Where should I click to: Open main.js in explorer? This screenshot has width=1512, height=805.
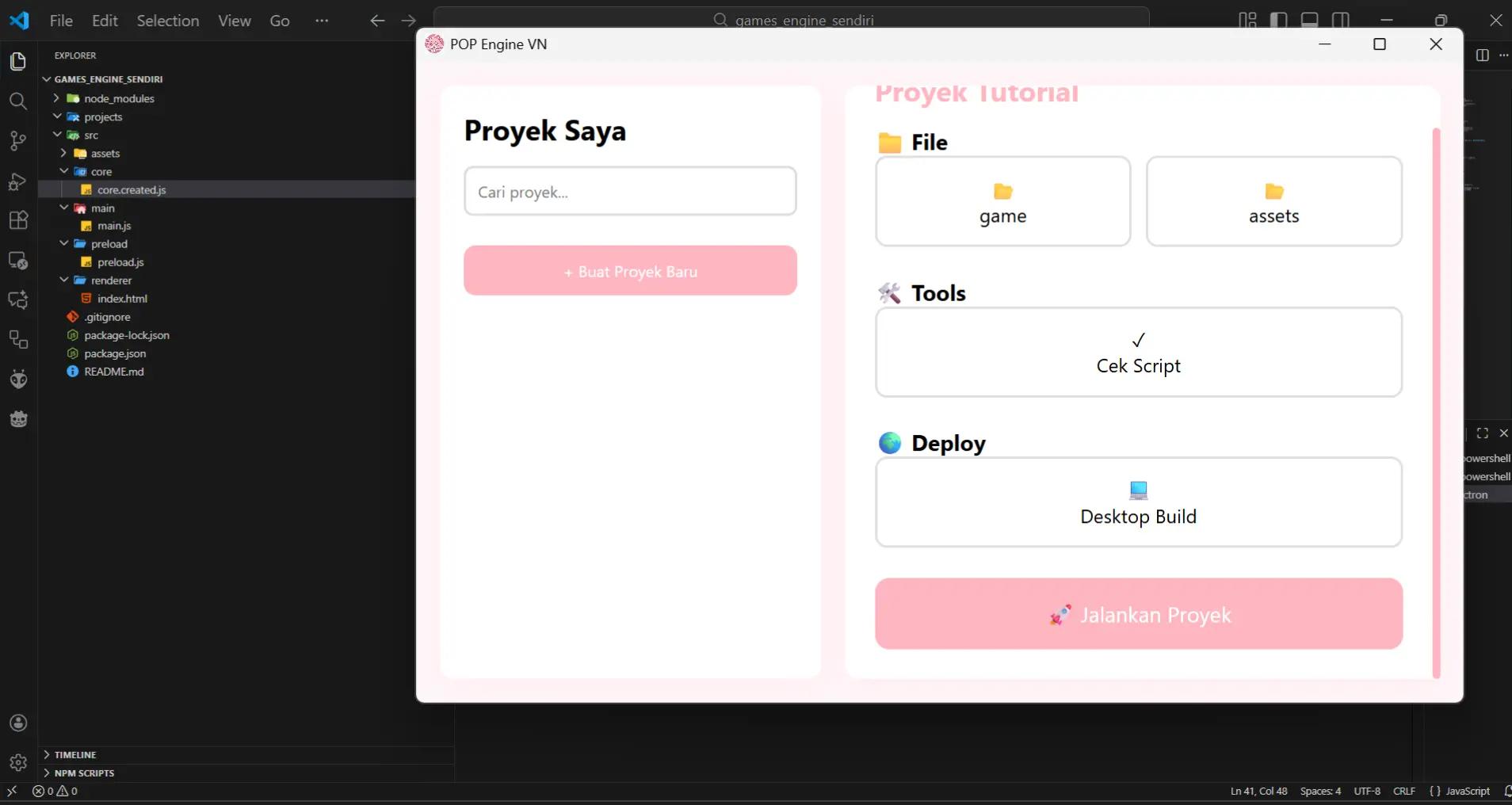[x=114, y=226]
